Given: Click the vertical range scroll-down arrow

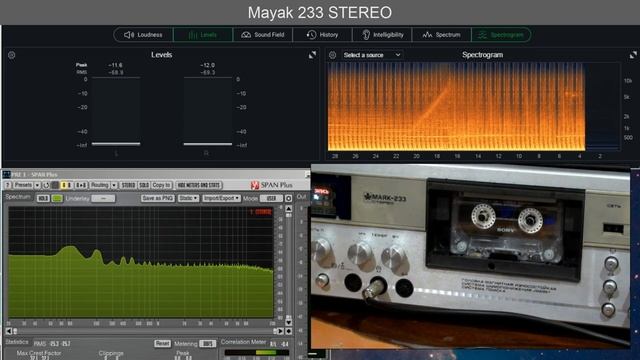Looking at the screenshot, I should [289, 322].
